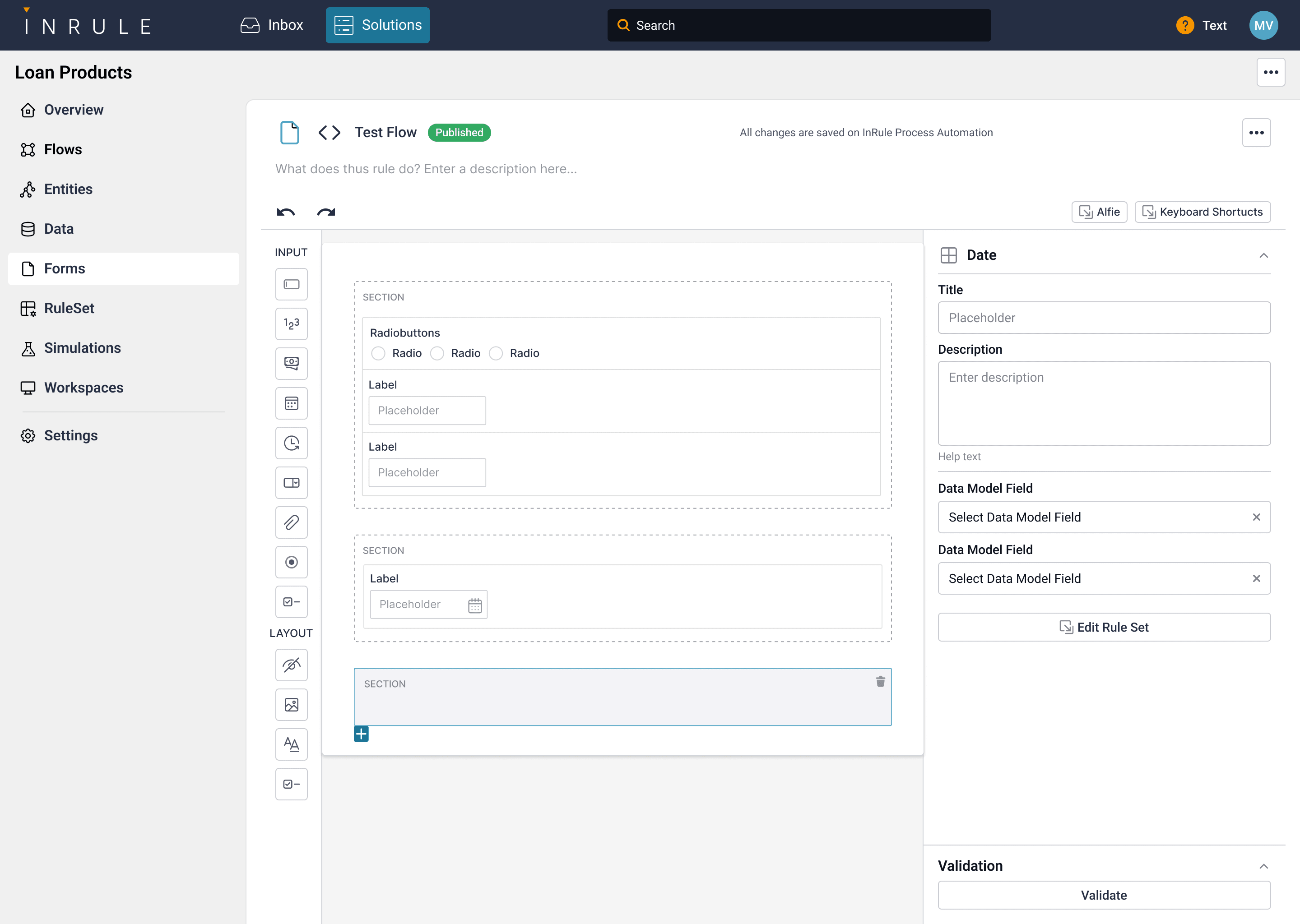1300x924 pixels.
Task: Select the image layout tool
Action: [x=292, y=705]
